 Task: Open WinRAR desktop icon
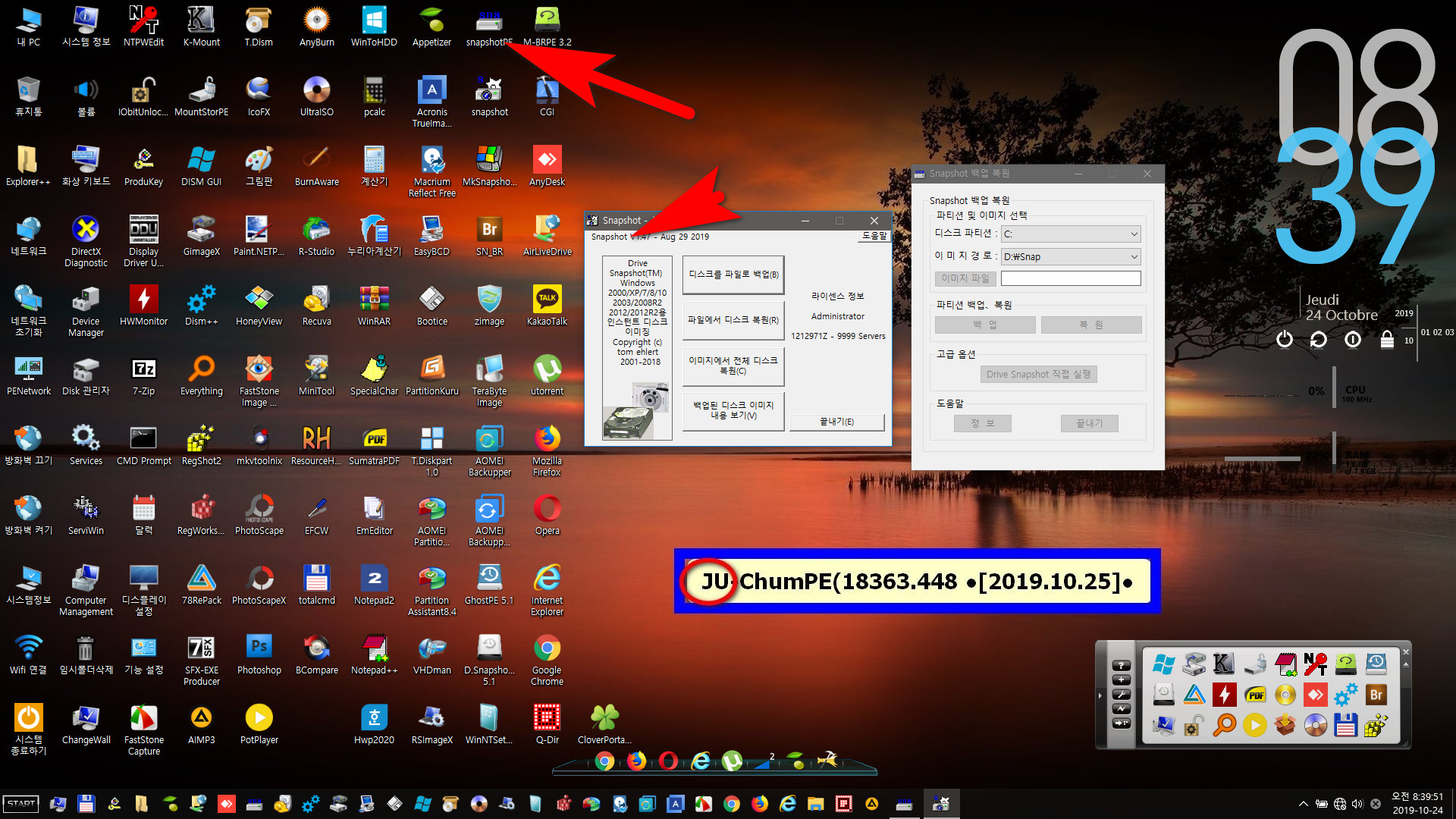pyautogui.click(x=374, y=305)
